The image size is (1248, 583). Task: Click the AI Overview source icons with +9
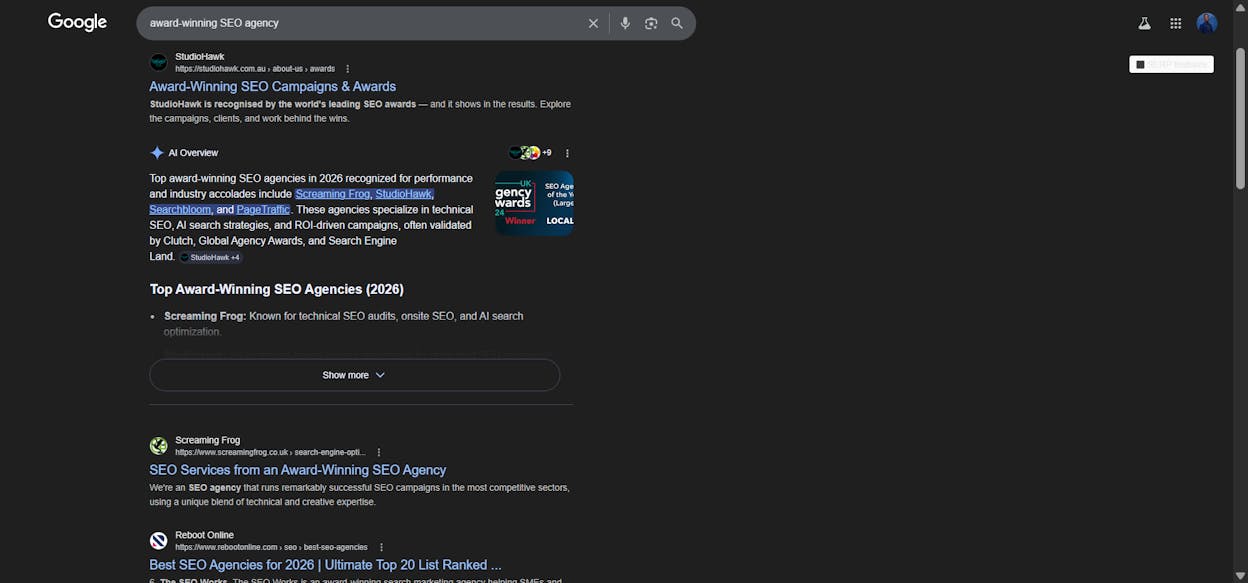pyautogui.click(x=530, y=153)
